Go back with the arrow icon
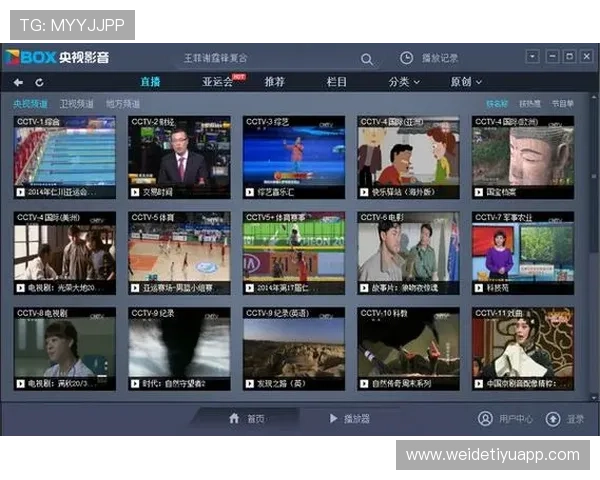 [x=18, y=82]
